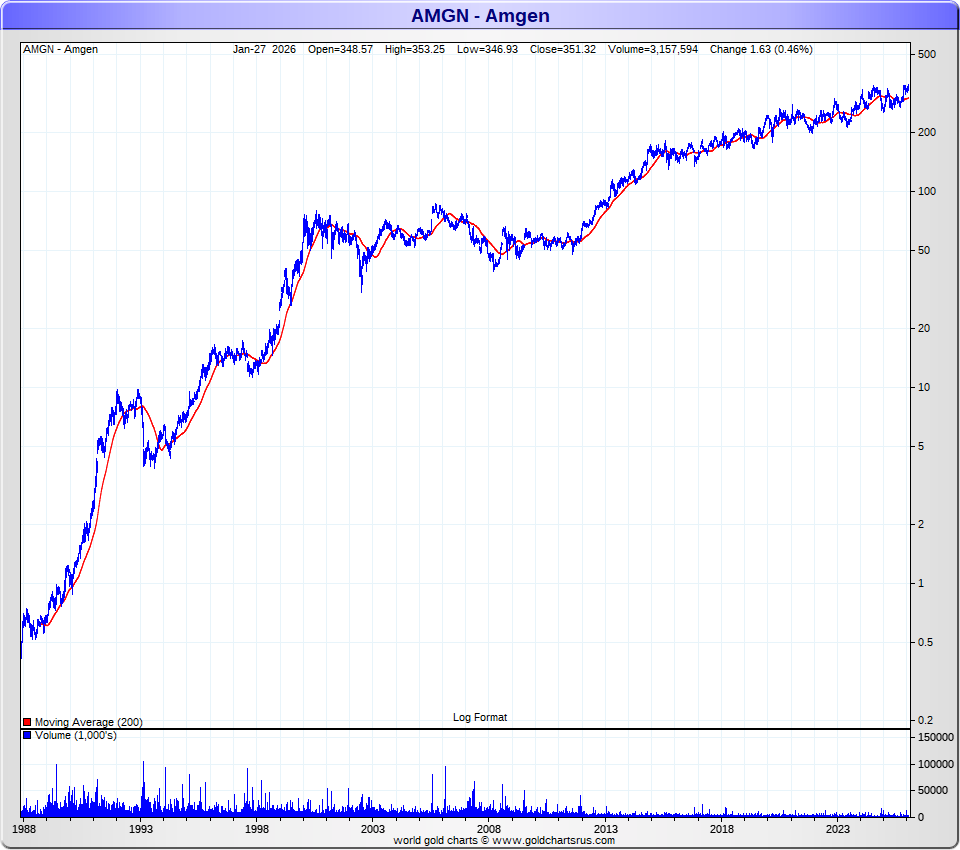Click the Jan-27 2026 date readout
The image size is (960, 850).
(x=264, y=49)
